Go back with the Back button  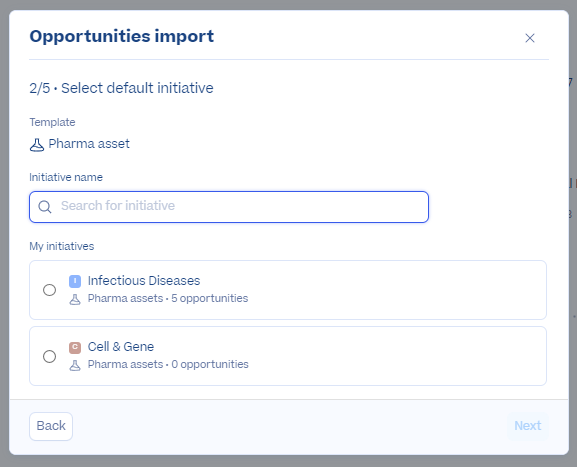[x=51, y=426]
